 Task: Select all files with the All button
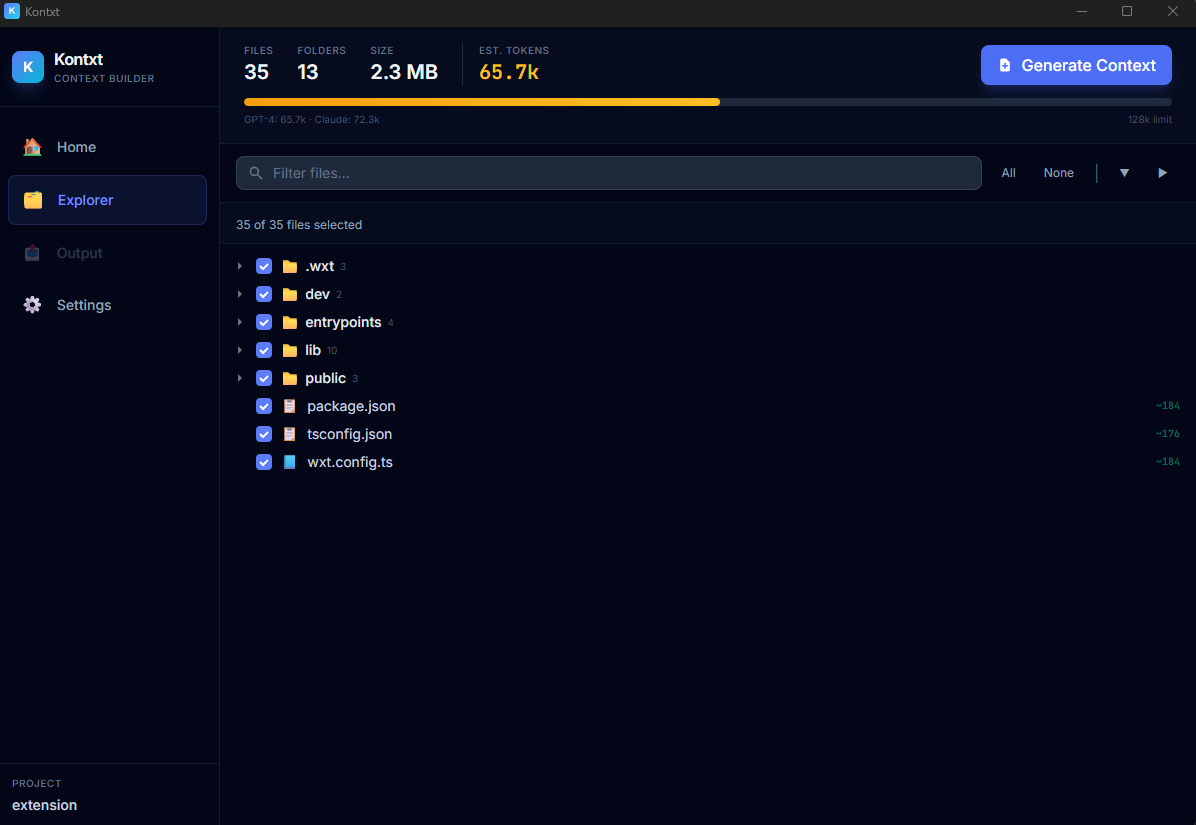1008,173
